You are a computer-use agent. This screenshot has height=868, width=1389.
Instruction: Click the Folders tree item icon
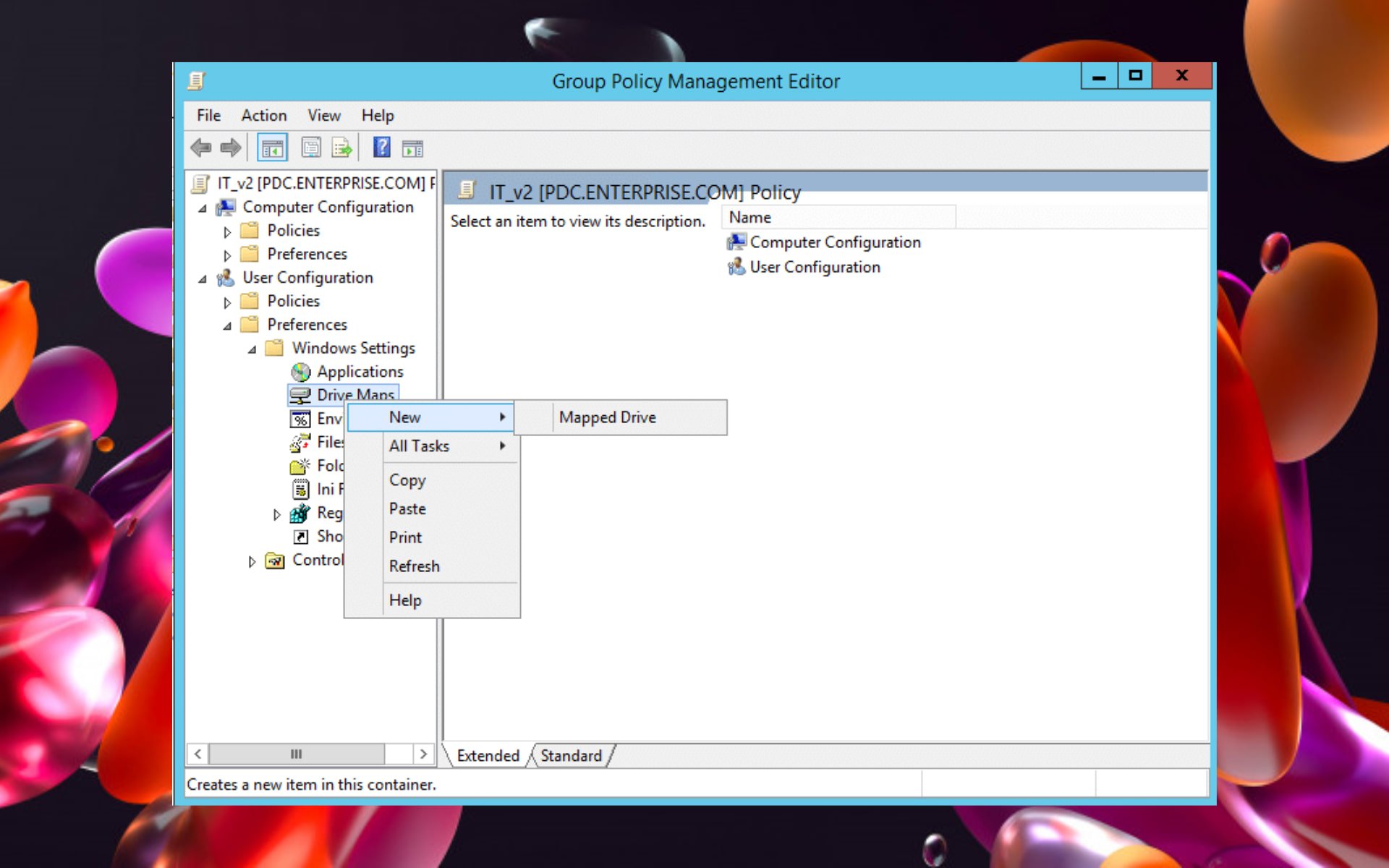pos(300,466)
